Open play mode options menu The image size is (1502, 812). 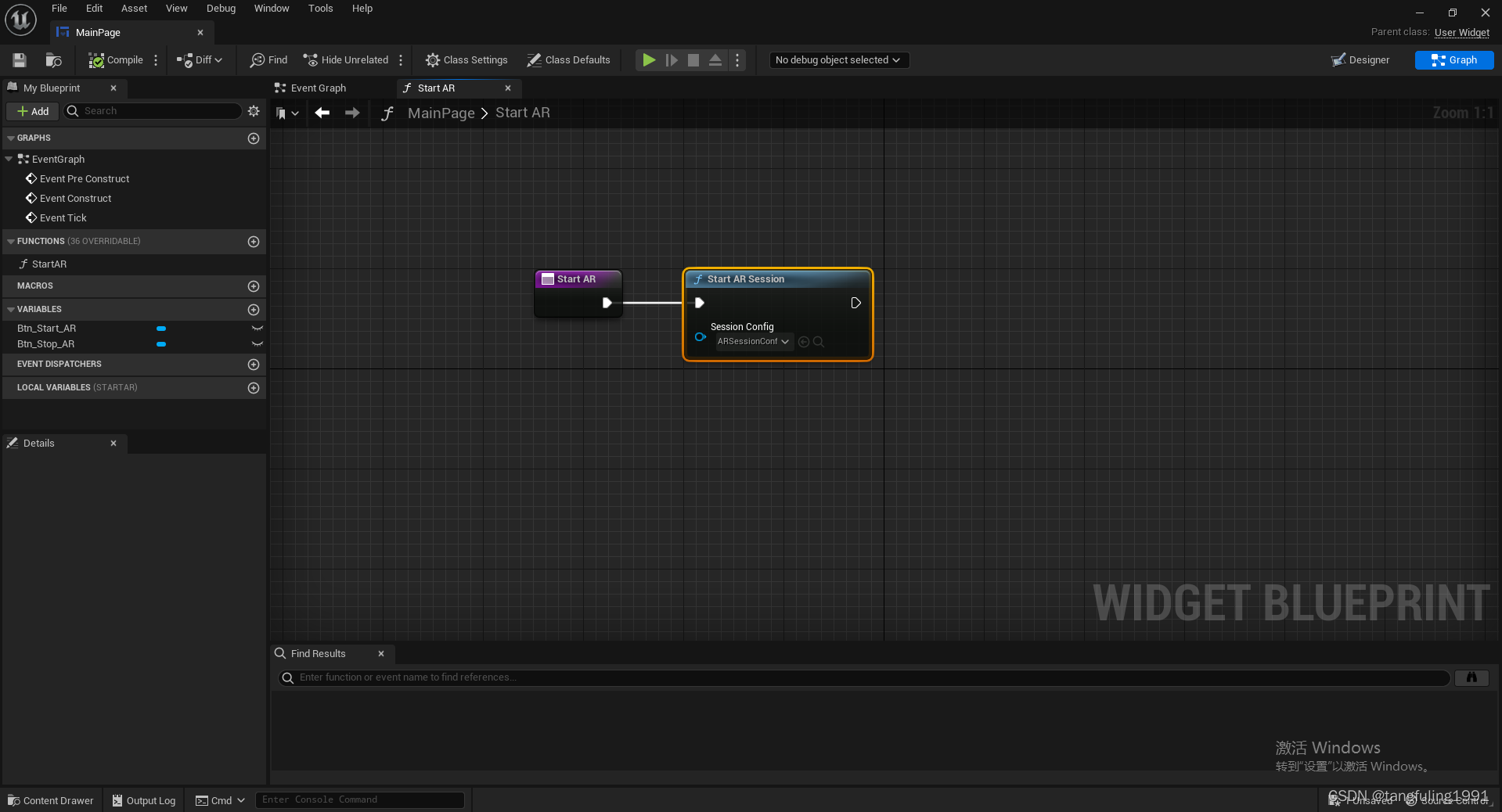(x=737, y=60)
